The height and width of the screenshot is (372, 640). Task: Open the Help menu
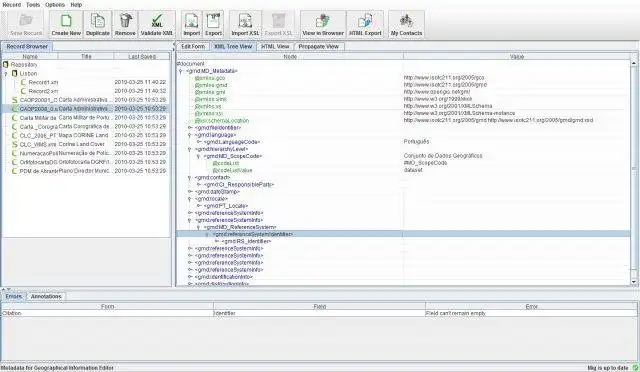[x=76, y=5]
